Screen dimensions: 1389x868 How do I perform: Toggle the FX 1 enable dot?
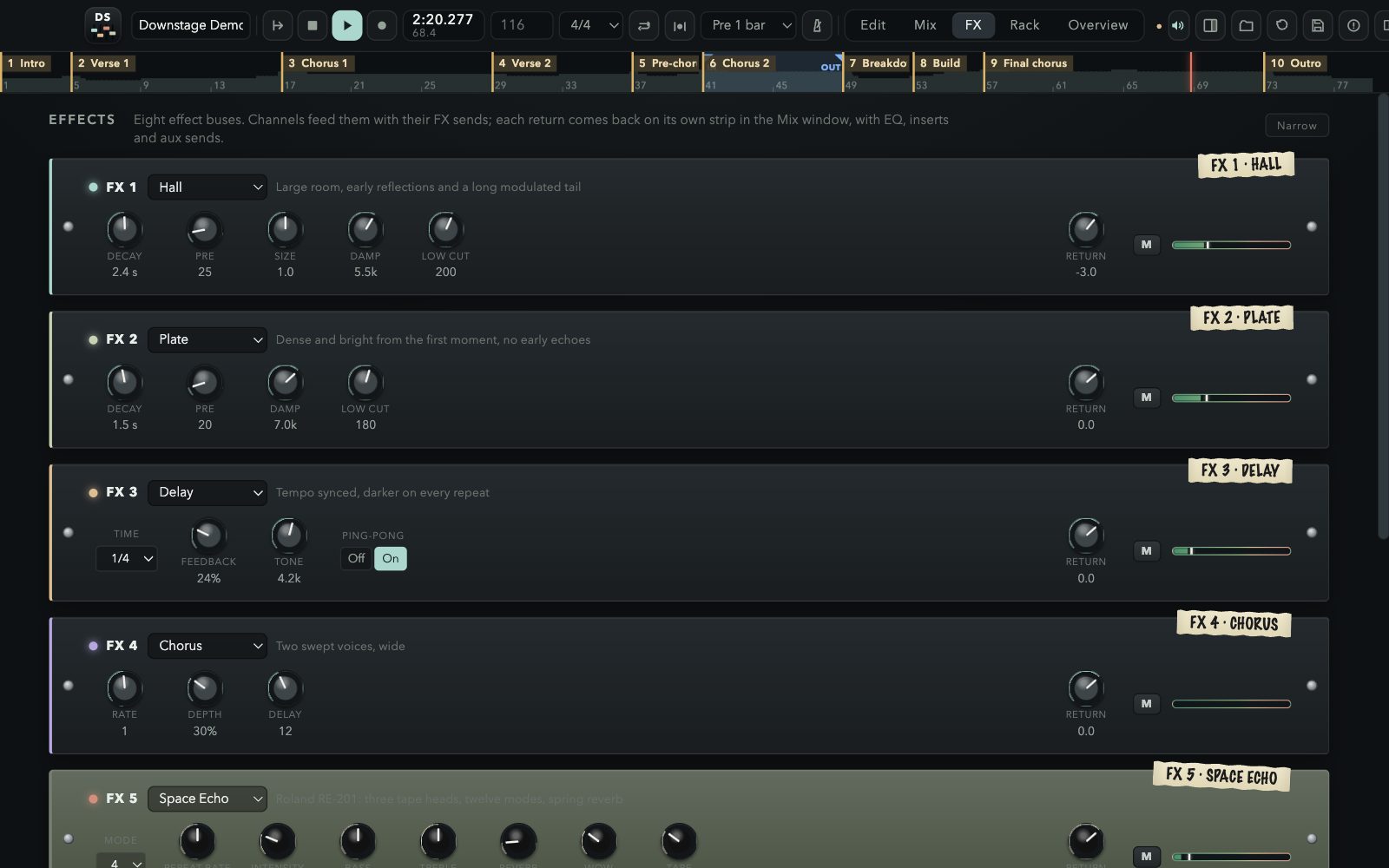click(x=93, y=187)
